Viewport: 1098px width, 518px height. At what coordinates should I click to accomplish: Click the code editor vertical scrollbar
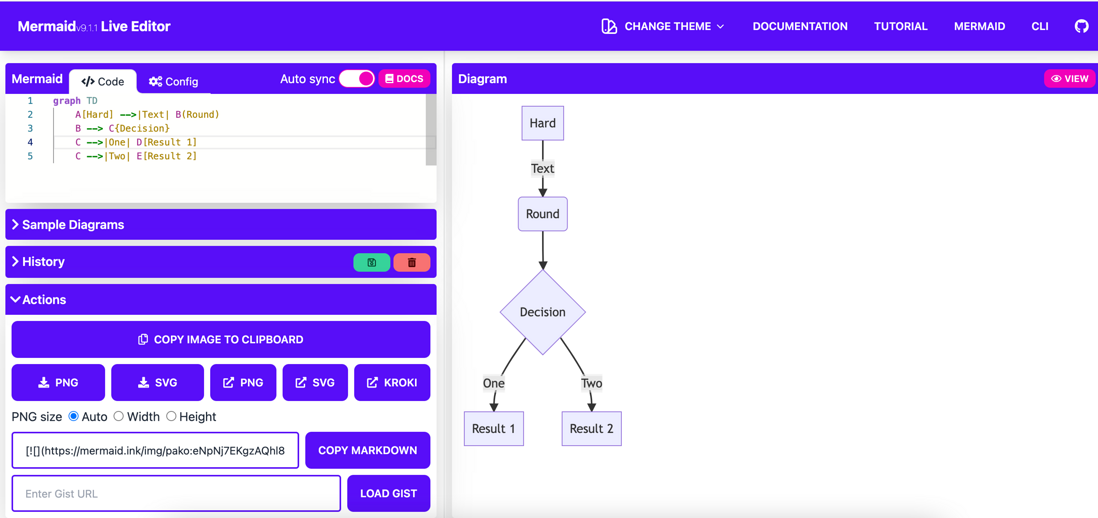(431, 130)
